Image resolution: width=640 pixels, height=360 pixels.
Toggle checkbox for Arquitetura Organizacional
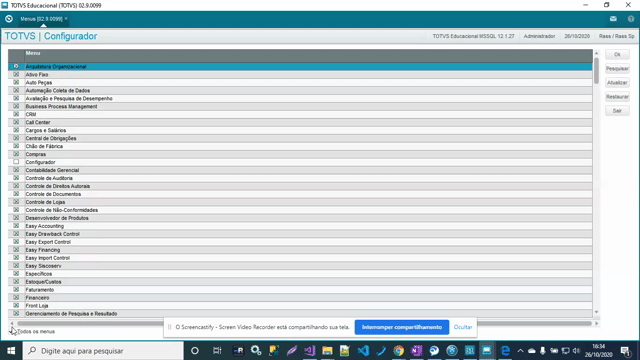[16, 66]
